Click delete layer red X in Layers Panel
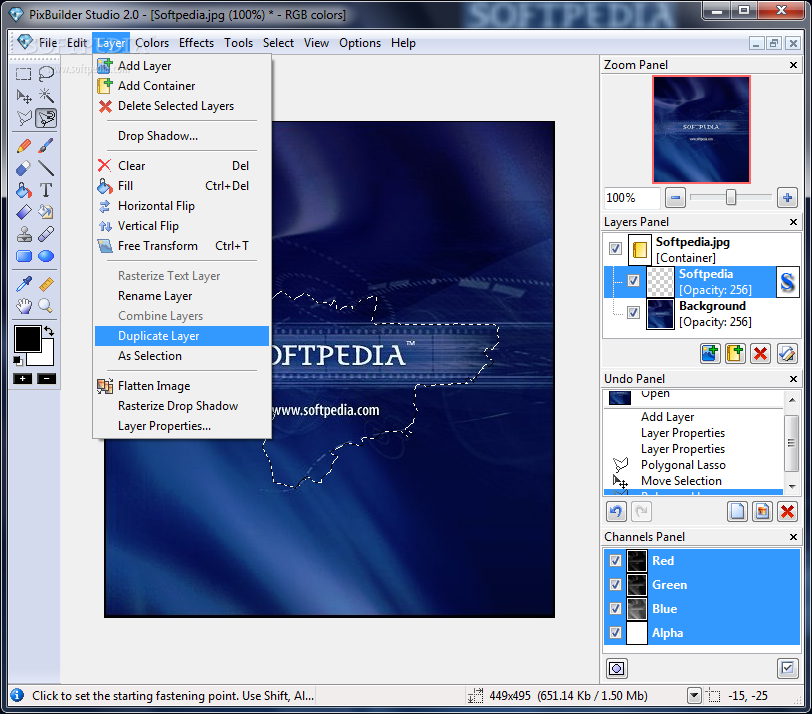 (760, 354)
